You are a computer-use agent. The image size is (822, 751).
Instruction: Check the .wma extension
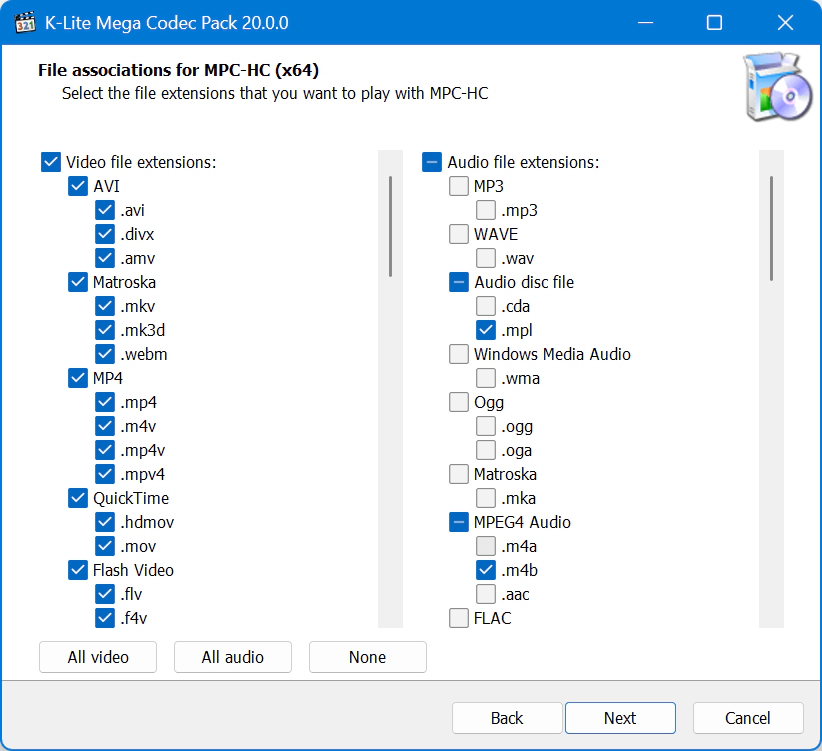pyautogui.click(x=486, y=378)
